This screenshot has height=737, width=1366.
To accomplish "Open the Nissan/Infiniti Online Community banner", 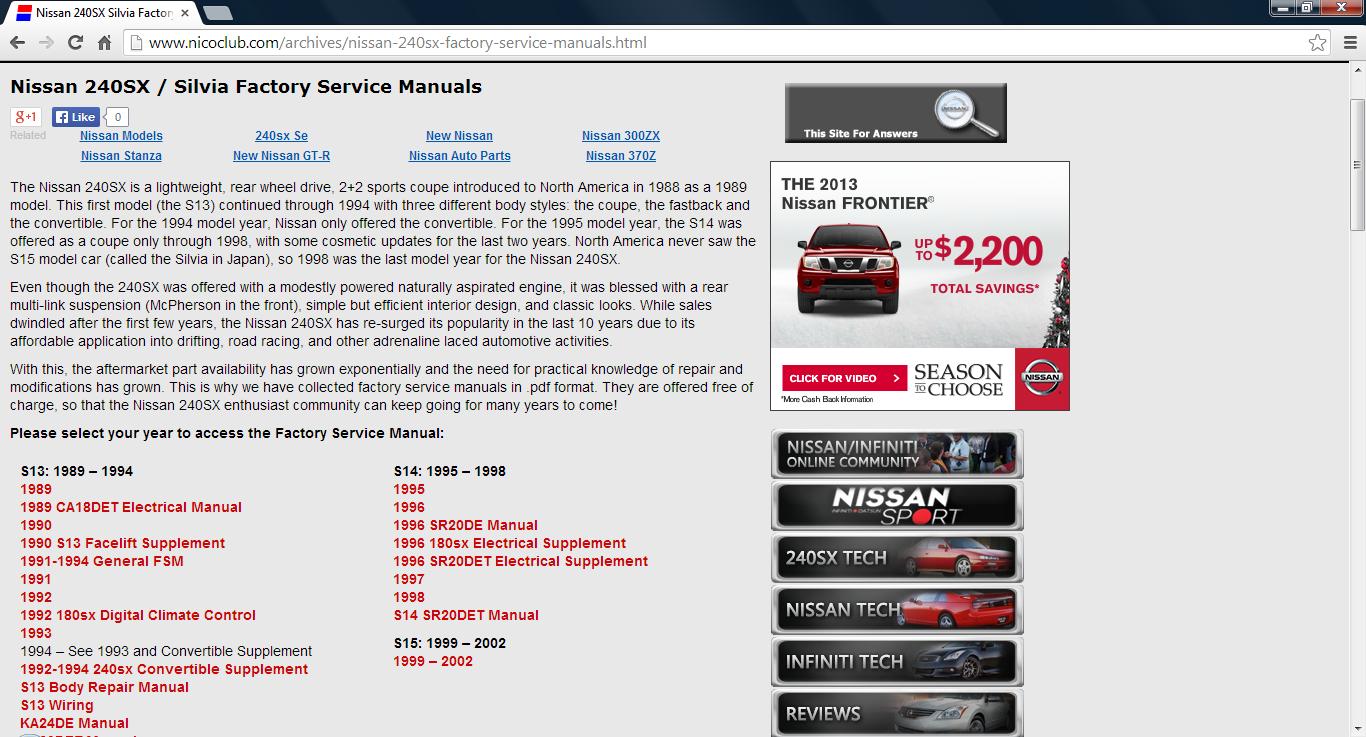I will coord(897,454).
